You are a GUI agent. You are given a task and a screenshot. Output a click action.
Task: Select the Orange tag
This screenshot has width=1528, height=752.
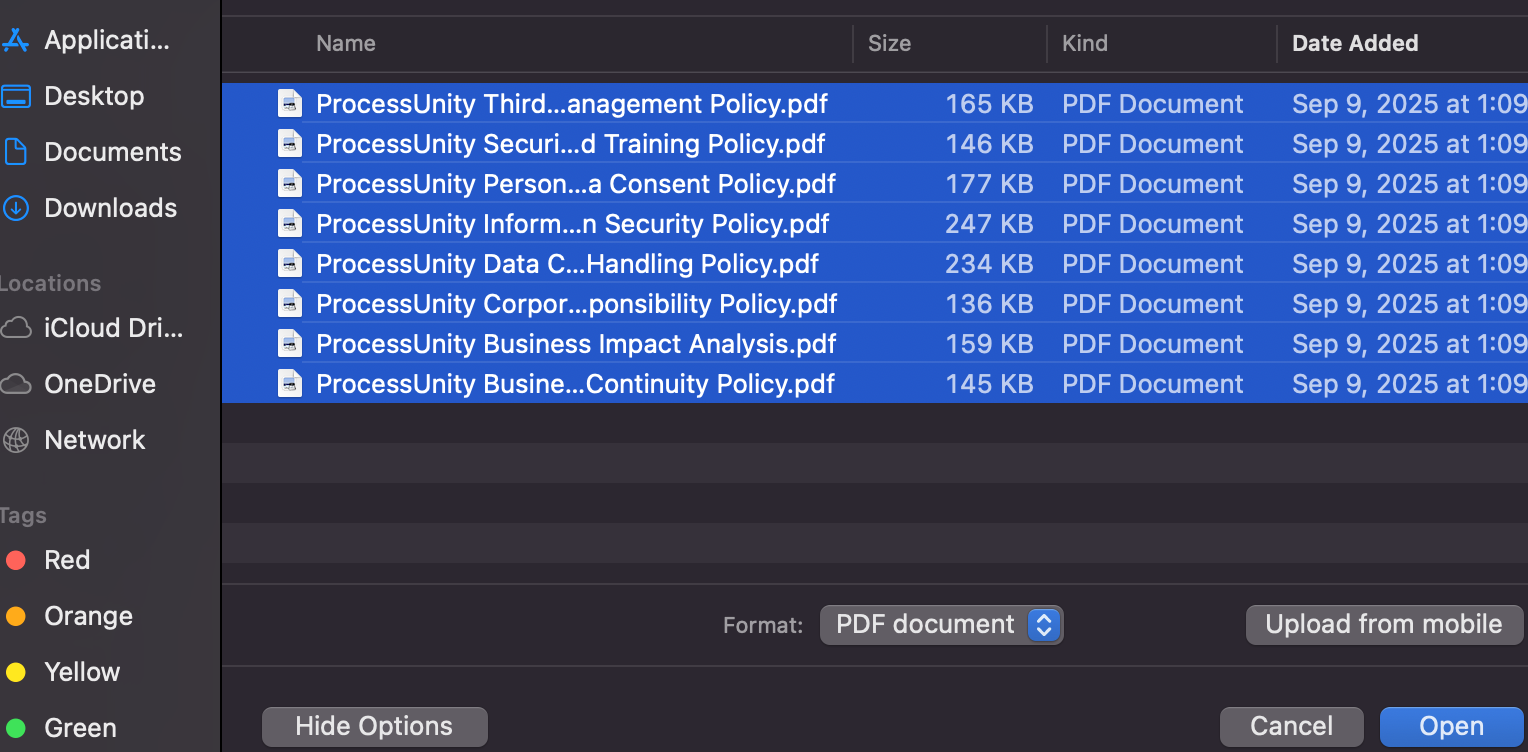pyautogui.click(x=69, y=616)
